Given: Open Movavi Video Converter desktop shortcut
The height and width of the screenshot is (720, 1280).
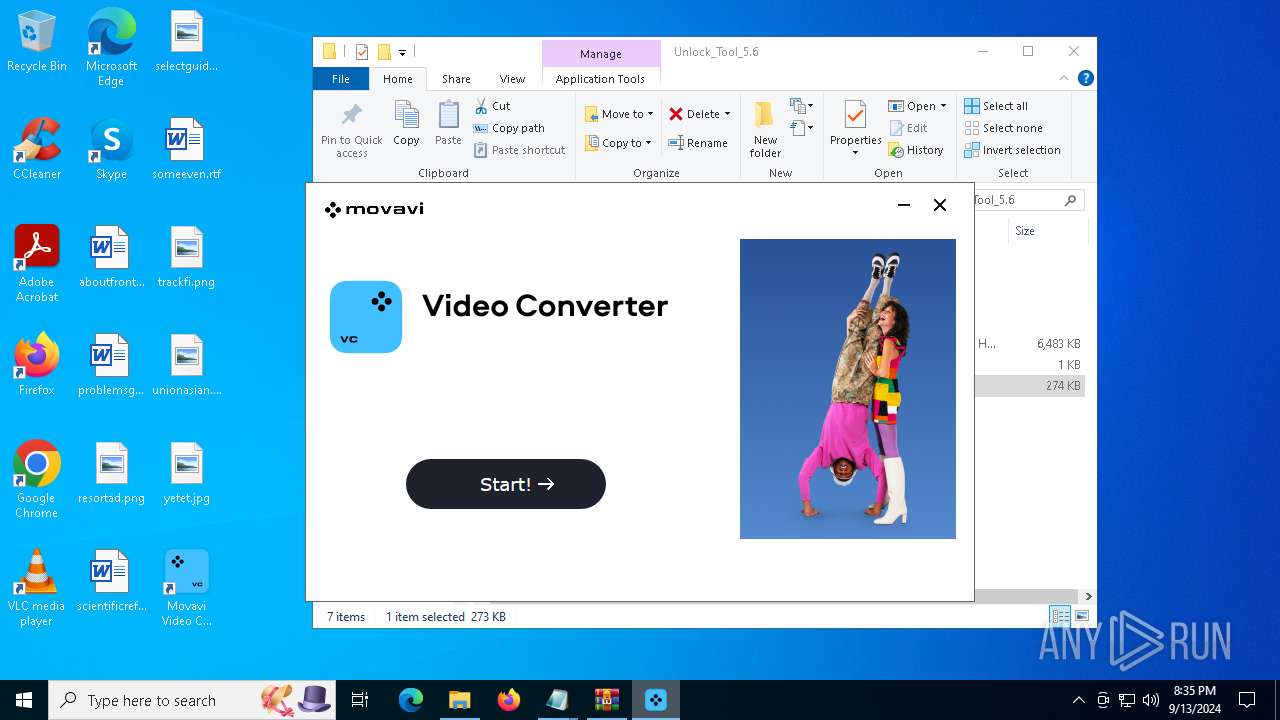Looking at the screenshot, I should click(x=187, y=588).
